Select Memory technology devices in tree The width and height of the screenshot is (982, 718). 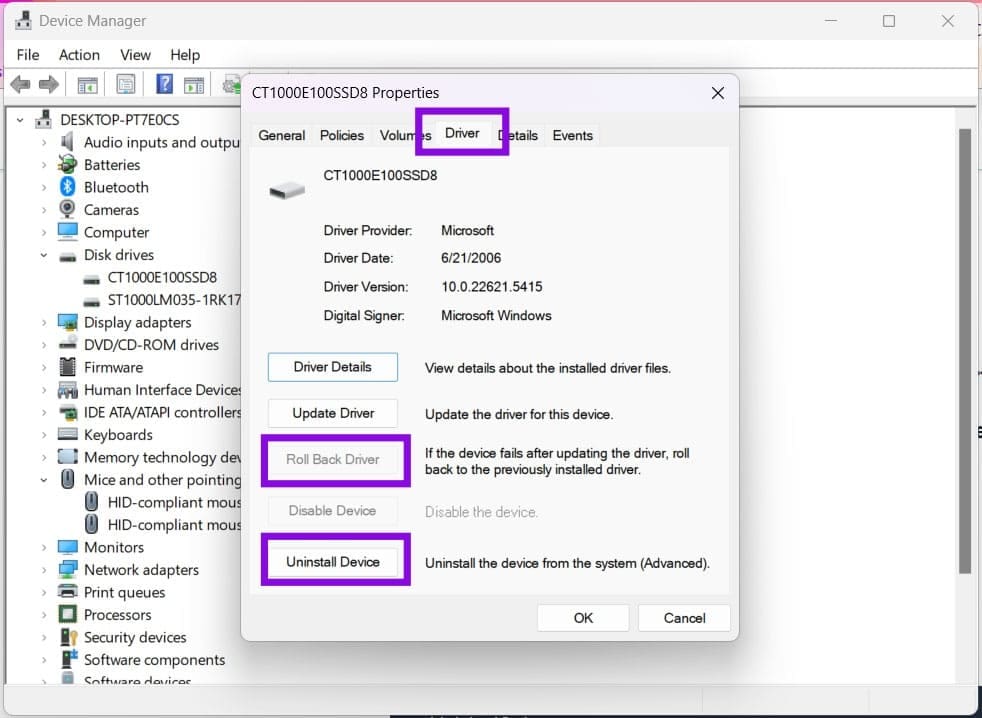(162, 457)
